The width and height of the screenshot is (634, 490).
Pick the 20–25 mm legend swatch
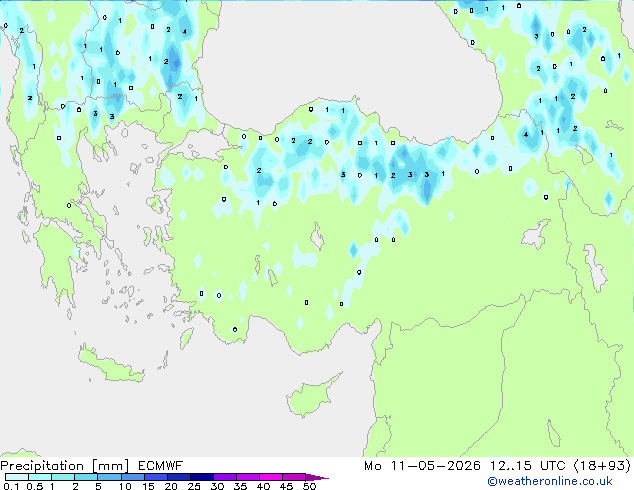coord(178,477)
